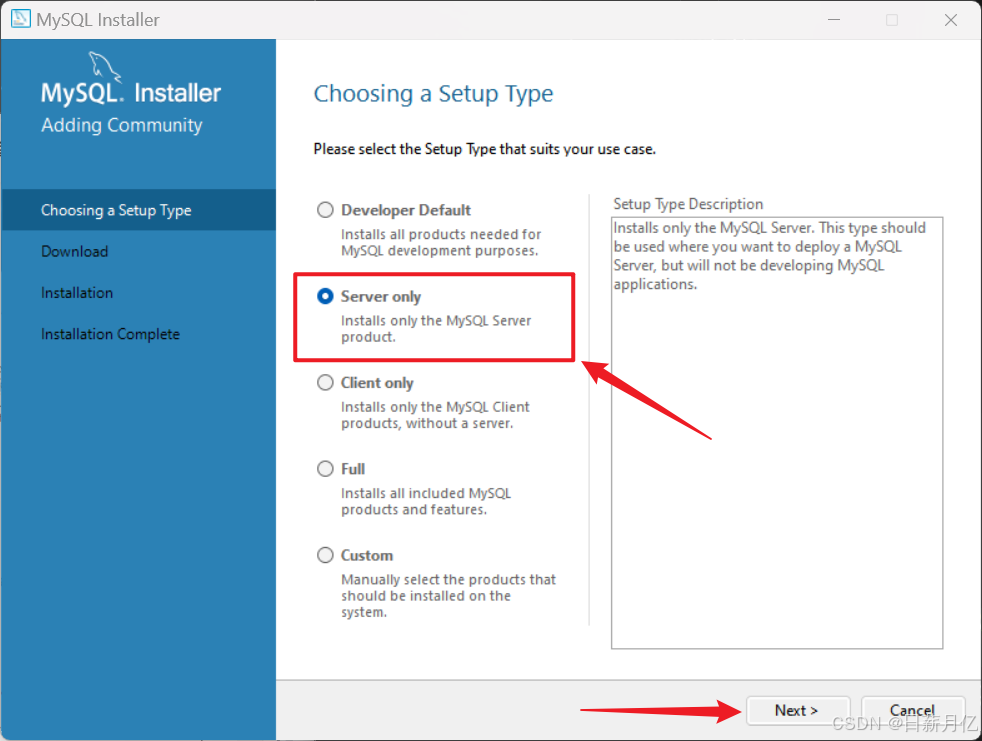982x741 pixels.
Task: Click the Cancel button
Action: [x=912, y=710]
